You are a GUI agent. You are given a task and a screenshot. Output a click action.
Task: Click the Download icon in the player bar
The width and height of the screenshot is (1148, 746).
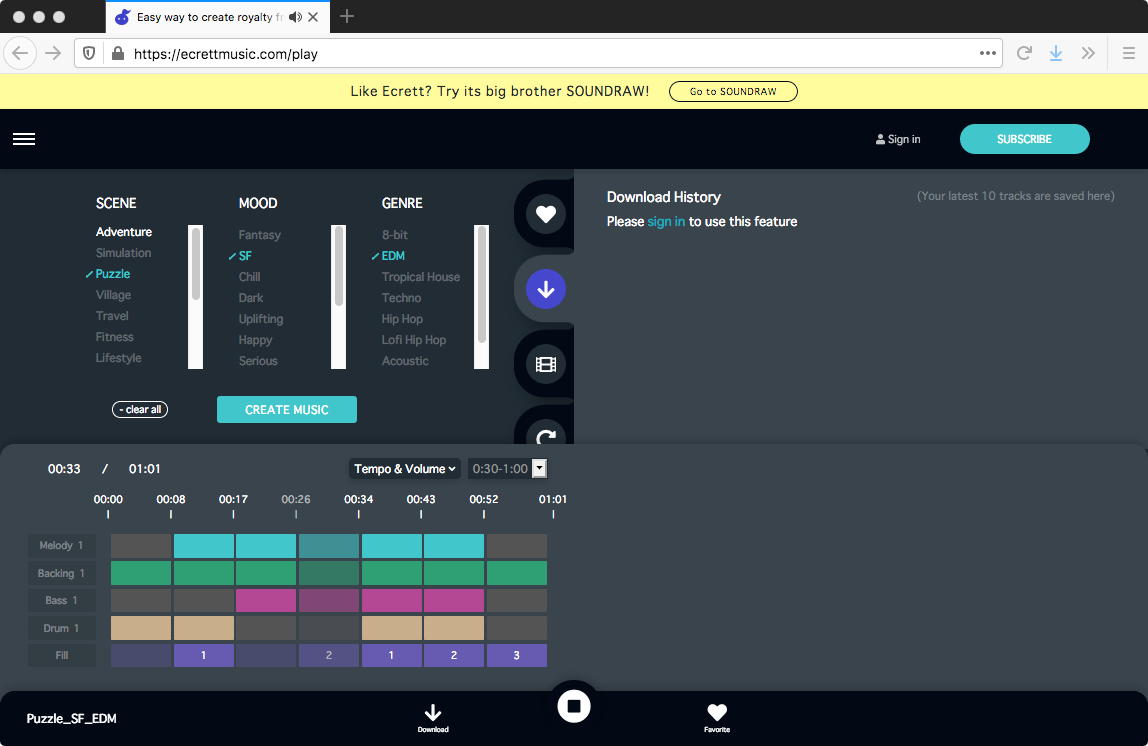point(433,717)
